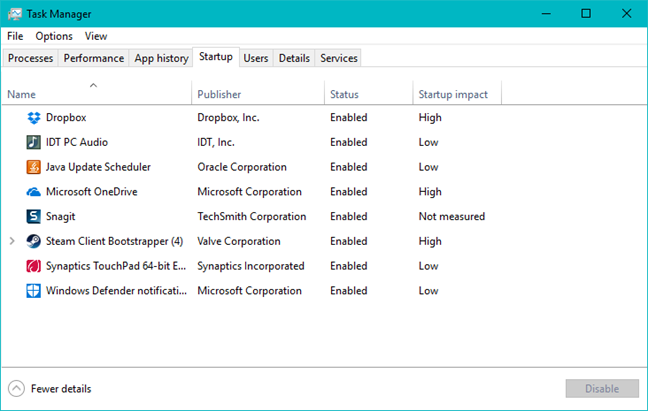Click the Dropbox, Inc. publisher cell

coord(228,118)
